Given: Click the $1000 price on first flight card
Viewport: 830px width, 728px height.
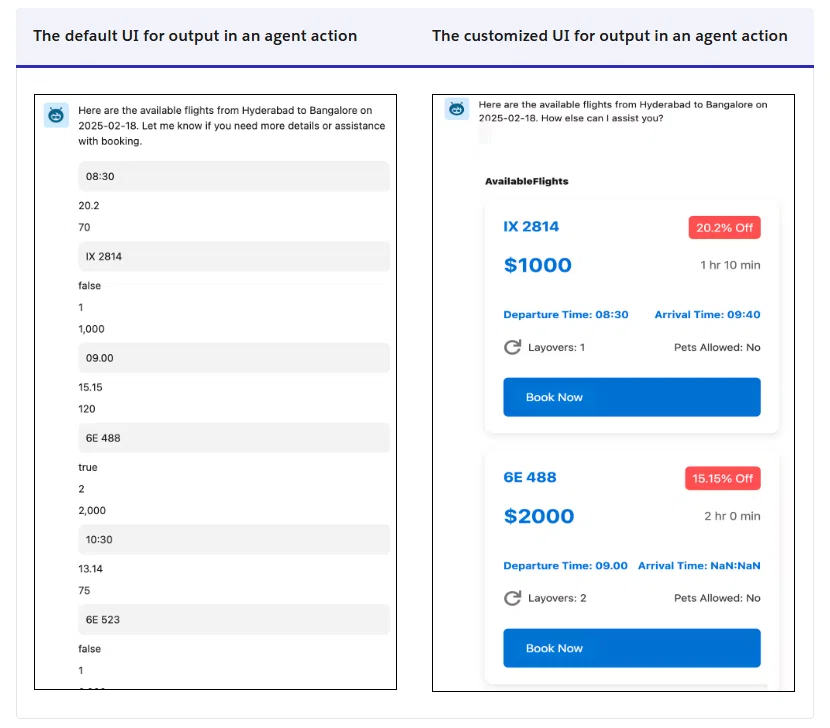Looking at the screenshot, I should (x=538, y=265).
